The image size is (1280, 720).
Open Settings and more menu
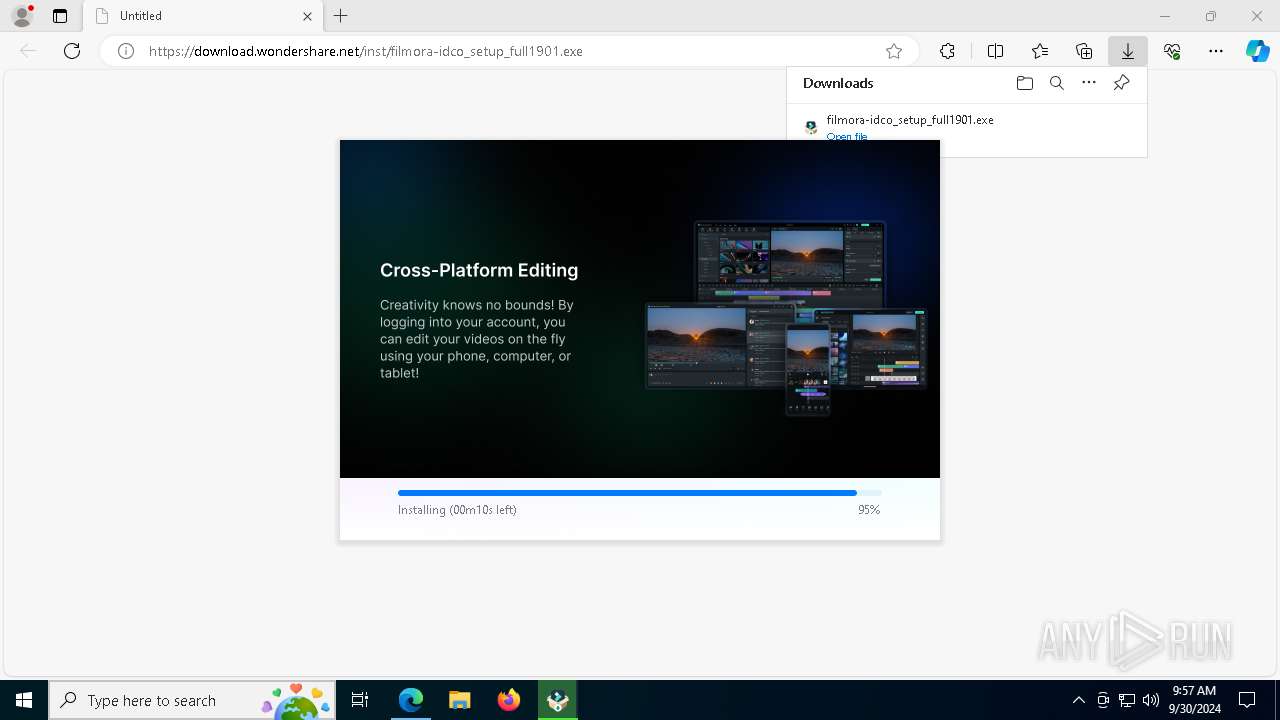tap(1216, 51)
